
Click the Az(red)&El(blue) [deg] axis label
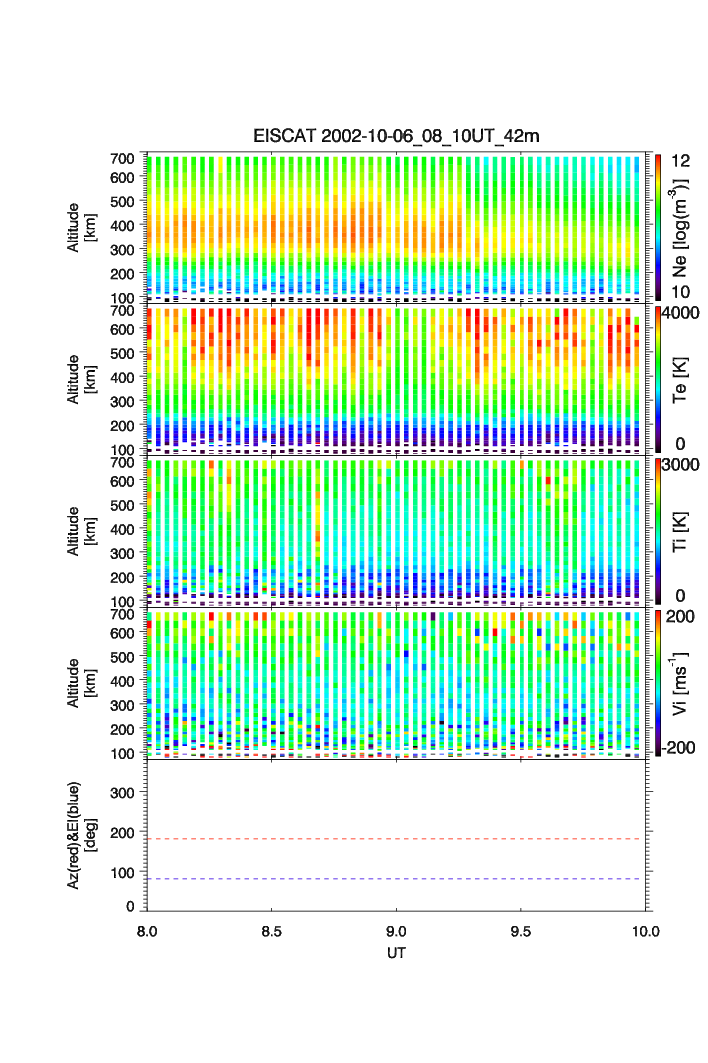[x=80, y=835]
